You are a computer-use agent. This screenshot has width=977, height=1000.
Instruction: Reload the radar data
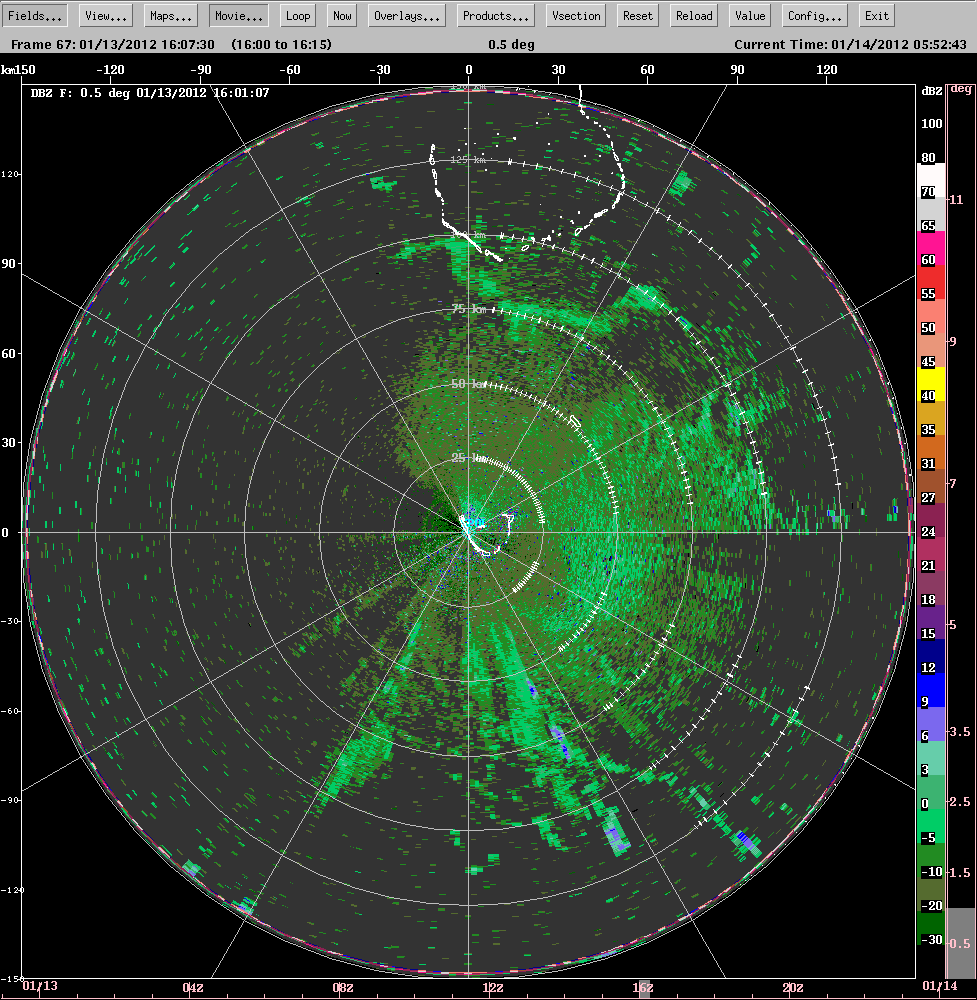693,15
